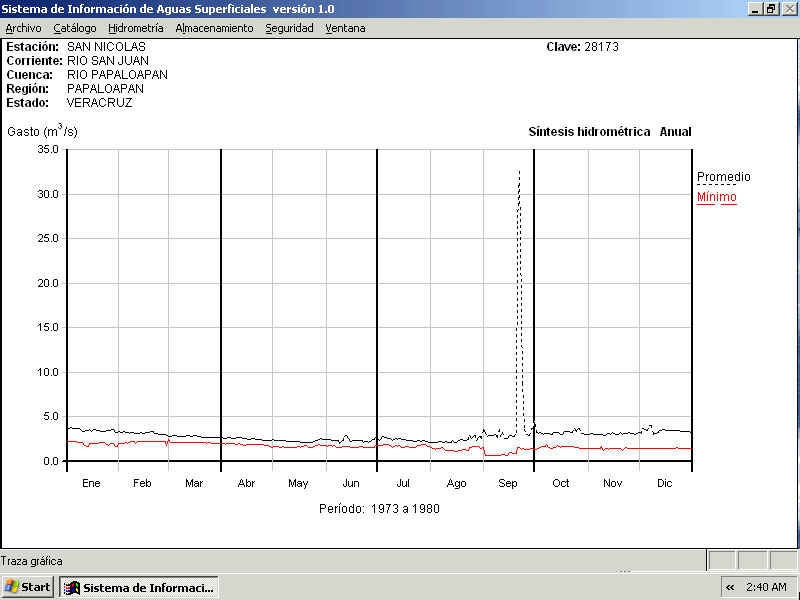Minimize the application window
Viewport: 800px width, 600px height.
[754, 8]
